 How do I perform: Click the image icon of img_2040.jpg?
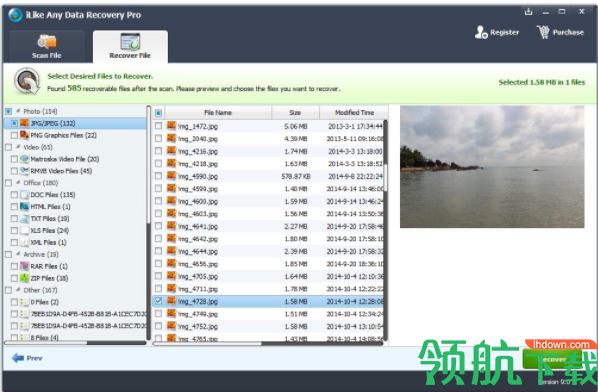pos(171,138)
